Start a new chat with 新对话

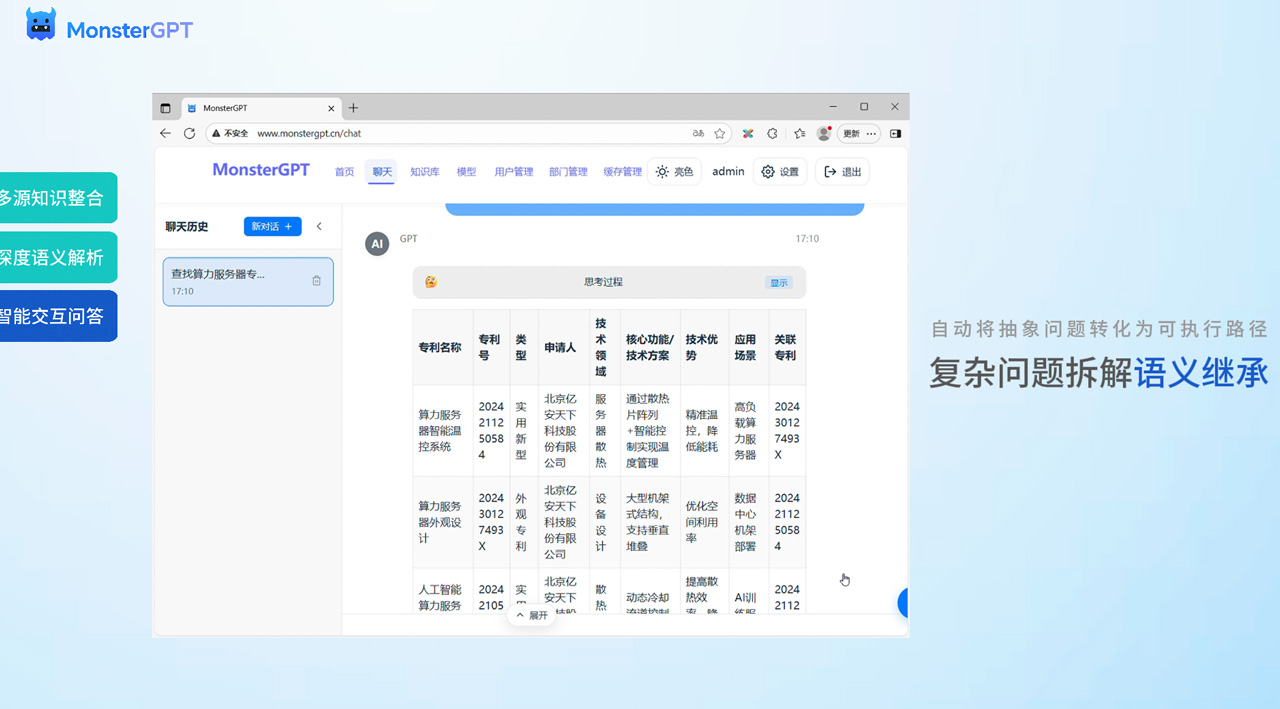(x=272, y=227)
